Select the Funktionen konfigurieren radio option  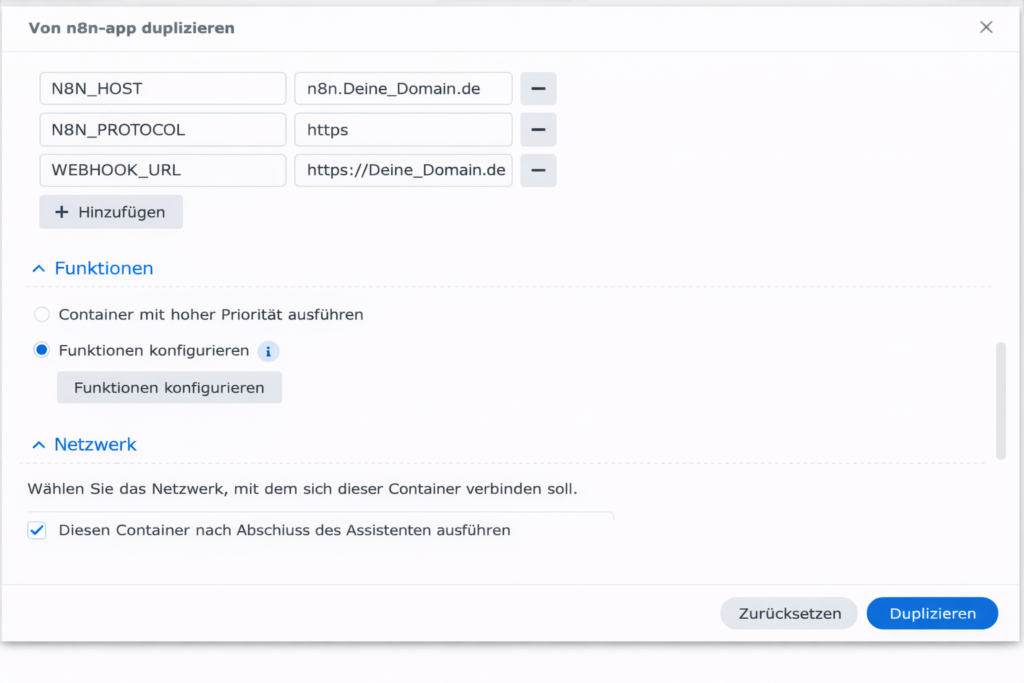[x=42, y=351]
